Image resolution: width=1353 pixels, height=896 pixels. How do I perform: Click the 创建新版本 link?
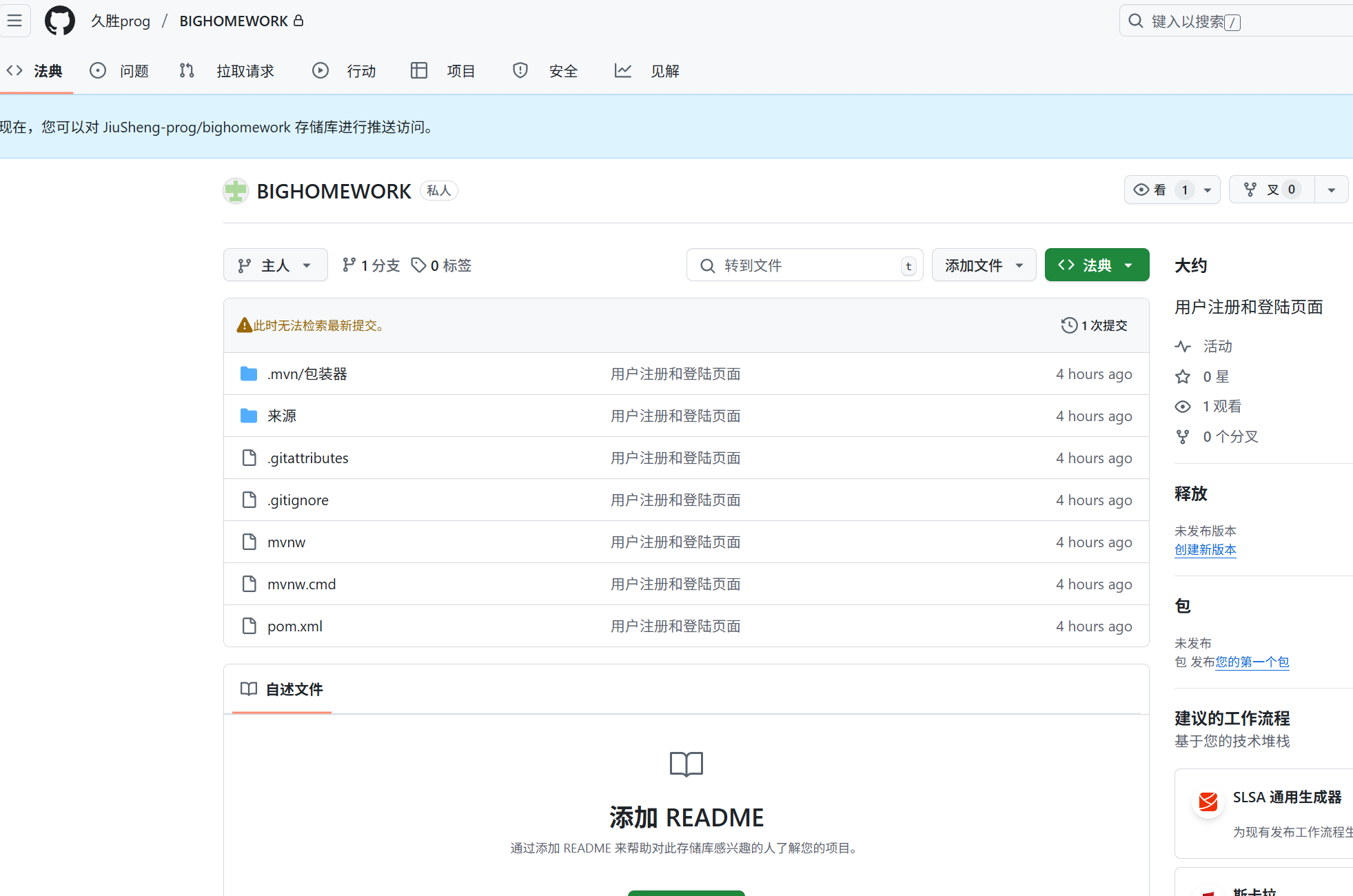1205,549
